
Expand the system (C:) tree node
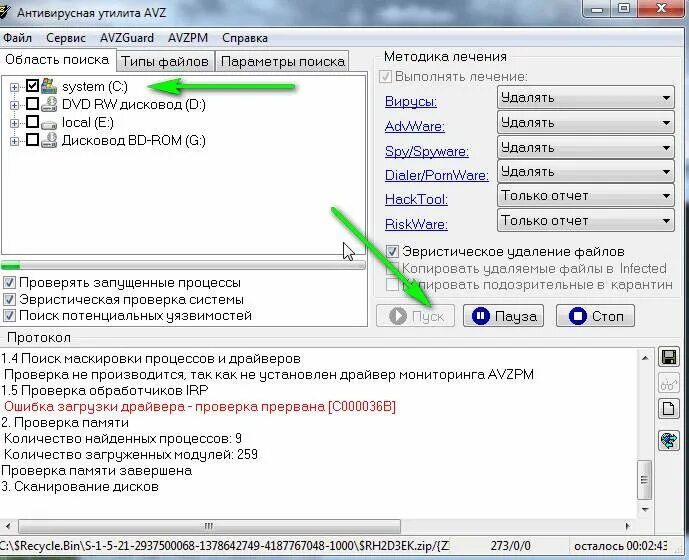pyautogui.click(x=14, y=87)
